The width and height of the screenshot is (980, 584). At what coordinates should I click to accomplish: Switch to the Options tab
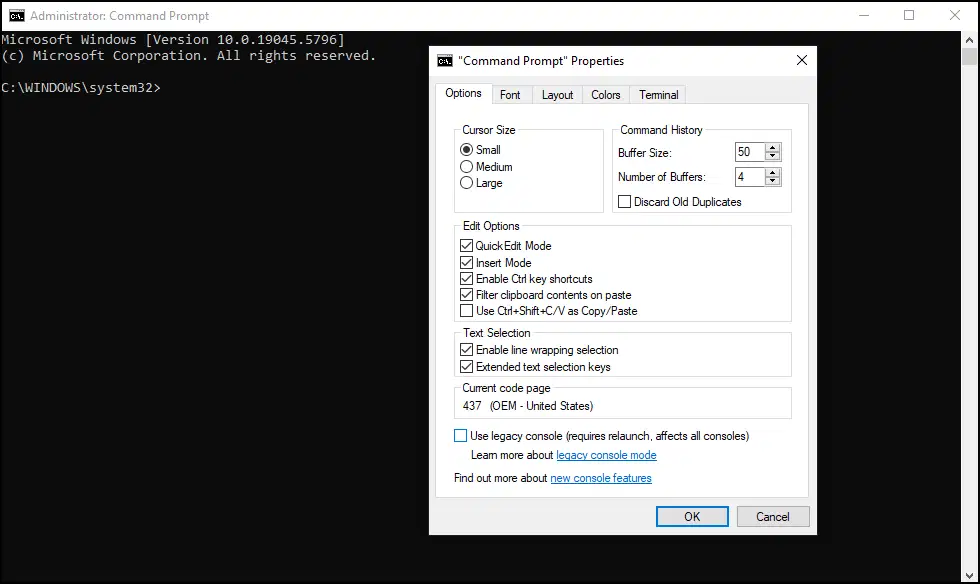[x=464, y=93]
